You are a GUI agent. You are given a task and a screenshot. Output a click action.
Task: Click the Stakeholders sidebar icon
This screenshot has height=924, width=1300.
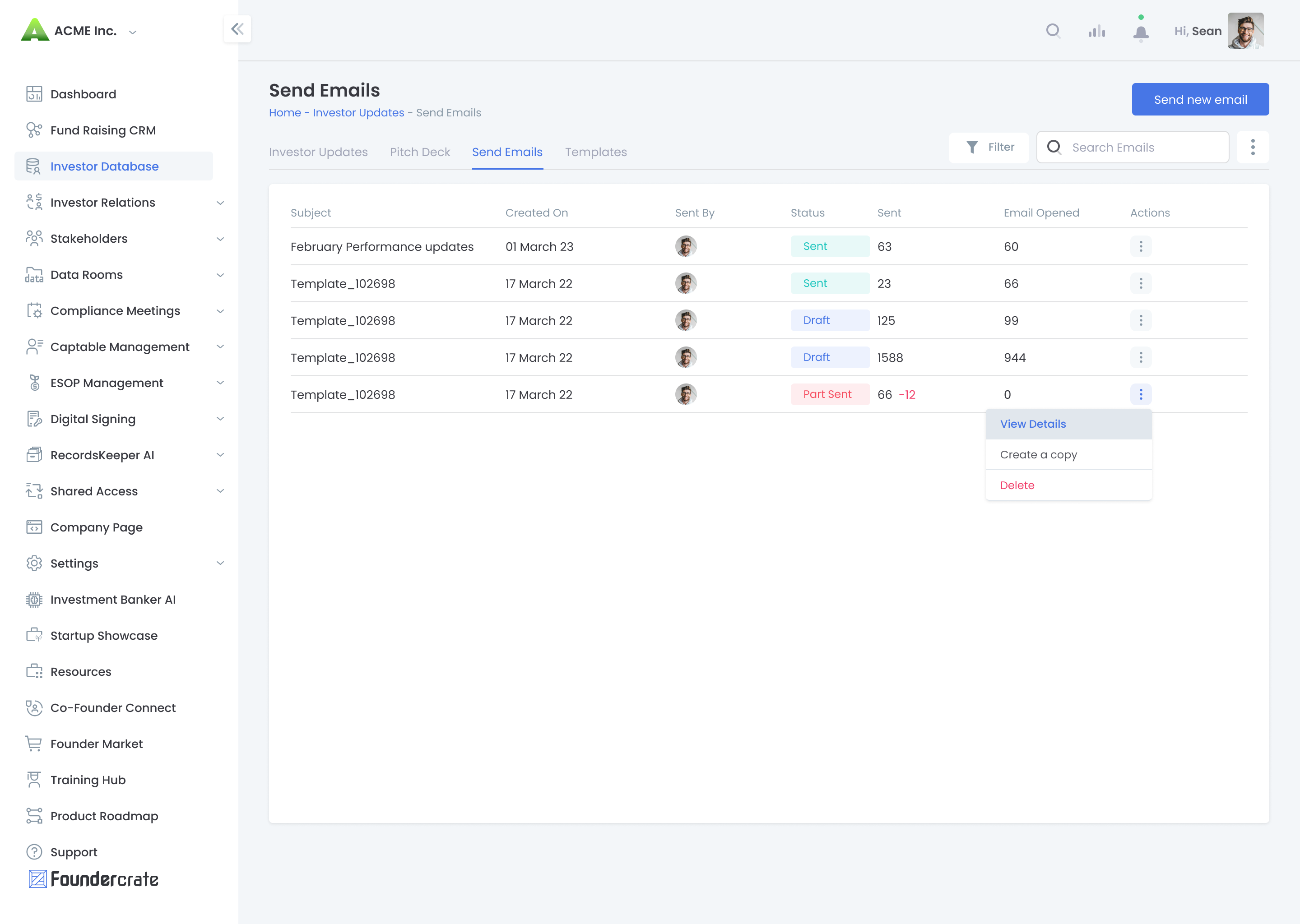tap(34, 238)
